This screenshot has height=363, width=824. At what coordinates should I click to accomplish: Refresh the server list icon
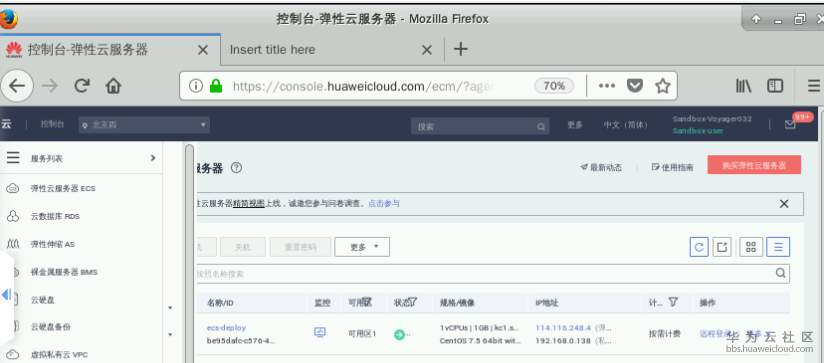(x=699, y=247)
